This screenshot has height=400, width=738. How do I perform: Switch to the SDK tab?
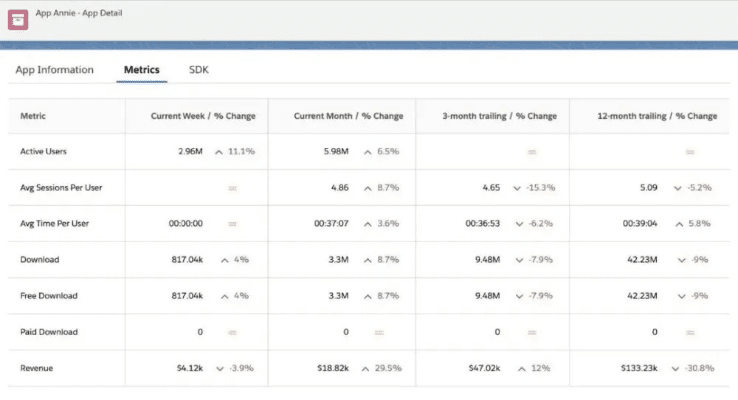point(199,70)
